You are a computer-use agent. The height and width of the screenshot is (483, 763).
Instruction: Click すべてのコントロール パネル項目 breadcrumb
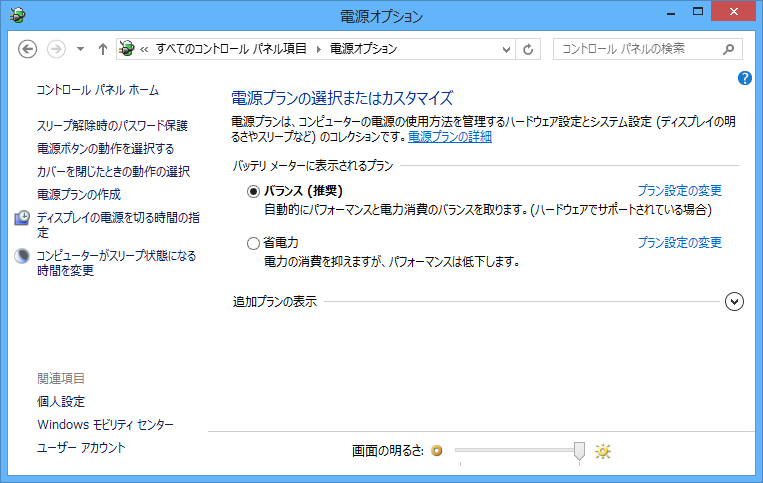coord(231,49)
